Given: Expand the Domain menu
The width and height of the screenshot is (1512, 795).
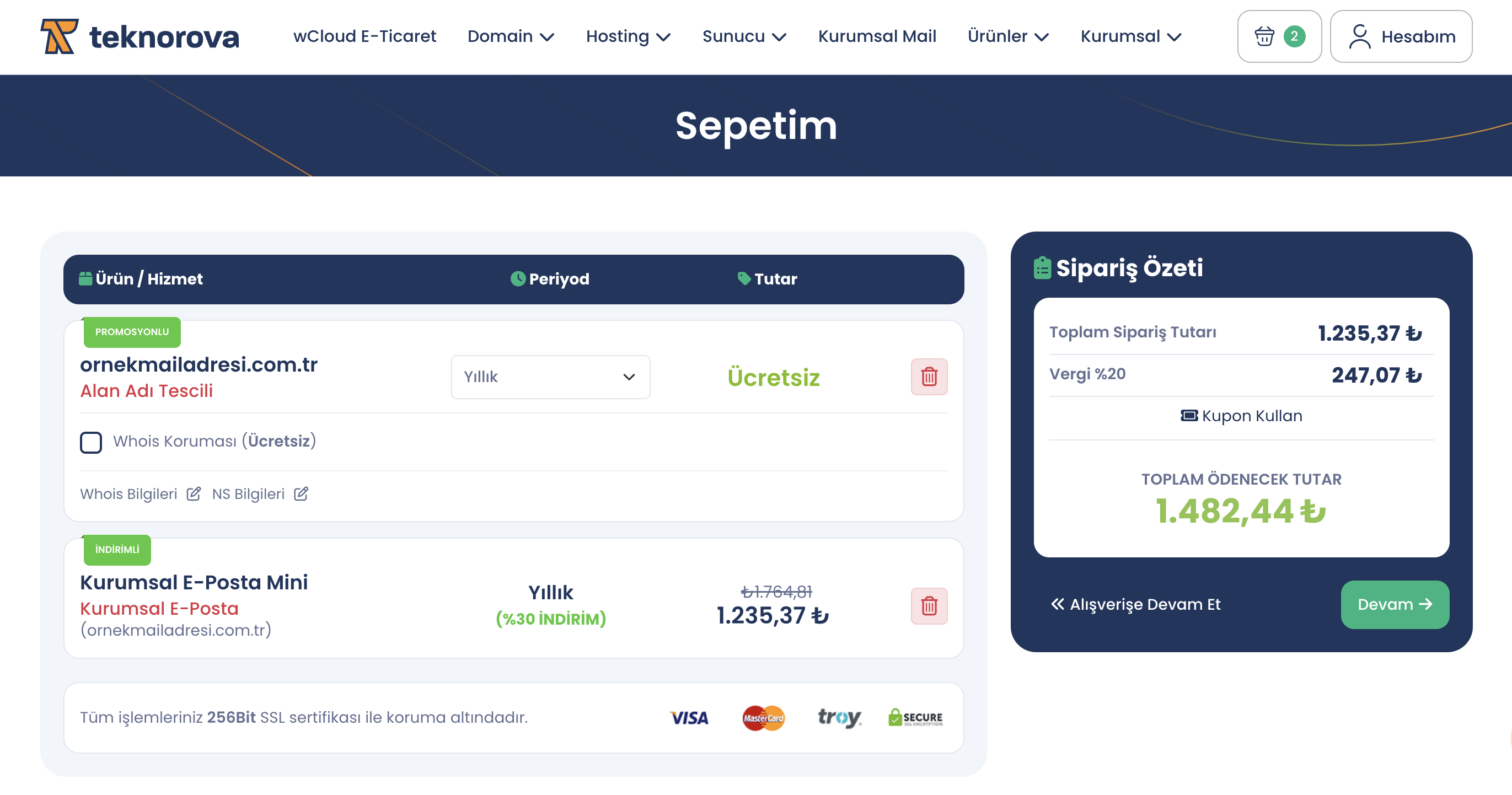Looking at the screenshot, I should pyautogui.click(x=511, y=36).
